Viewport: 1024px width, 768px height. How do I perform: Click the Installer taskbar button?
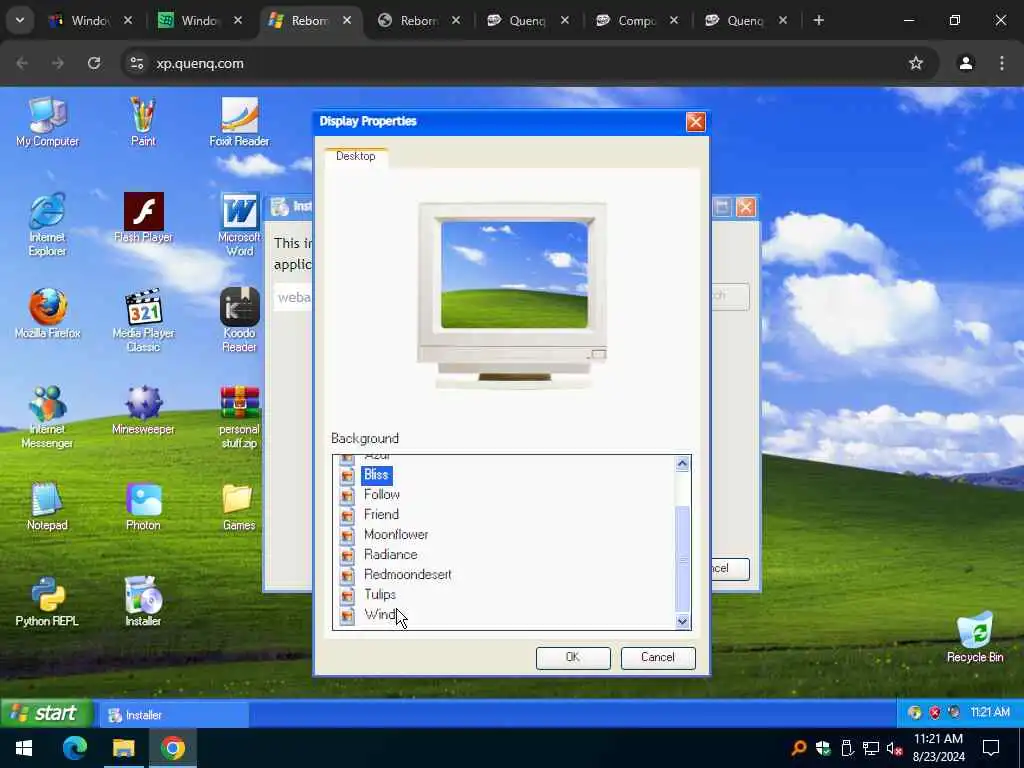[174, 715]
